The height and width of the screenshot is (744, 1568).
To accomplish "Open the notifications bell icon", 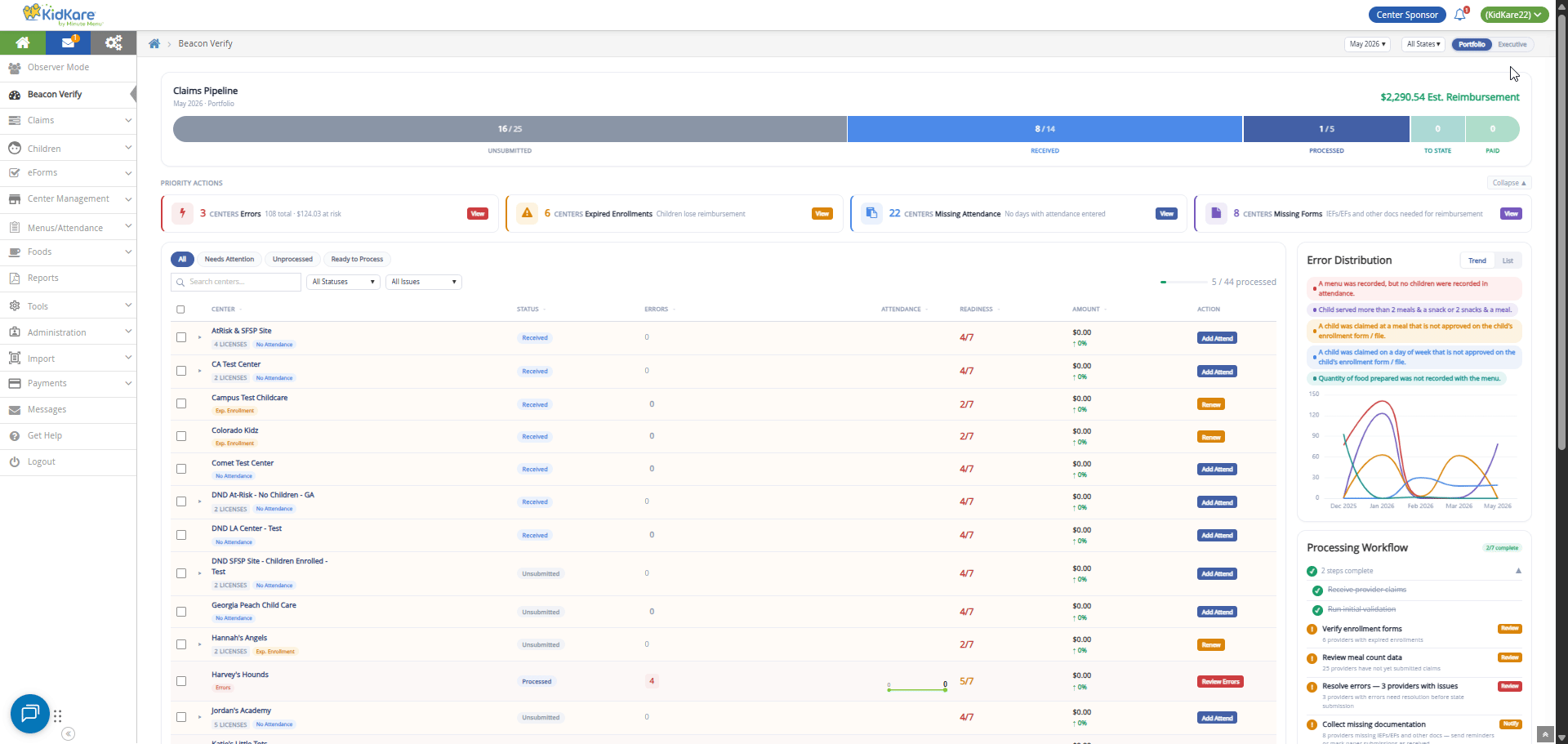I will click(x=1460, y=15).
